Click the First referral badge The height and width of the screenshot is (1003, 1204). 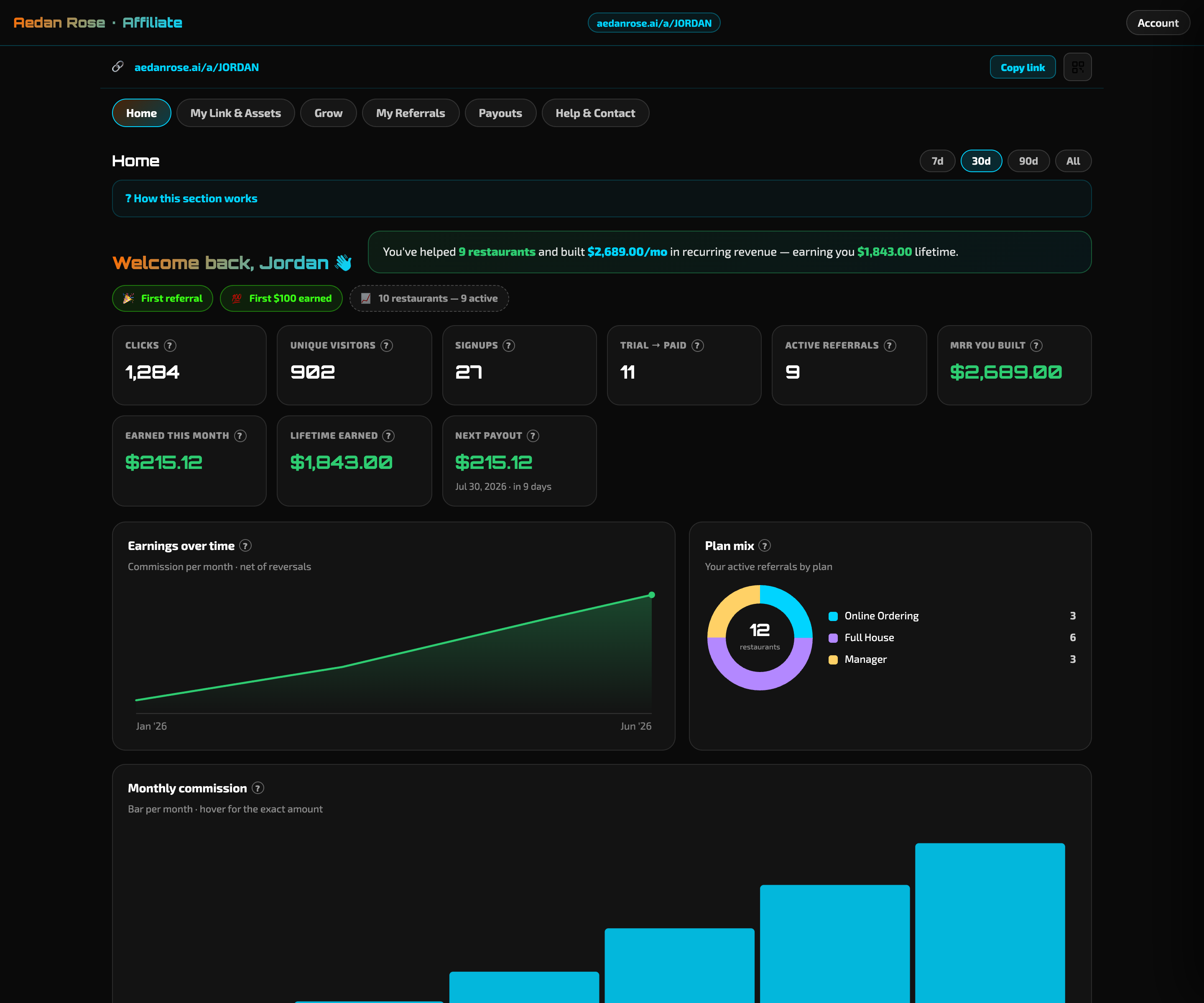[162, 299]
